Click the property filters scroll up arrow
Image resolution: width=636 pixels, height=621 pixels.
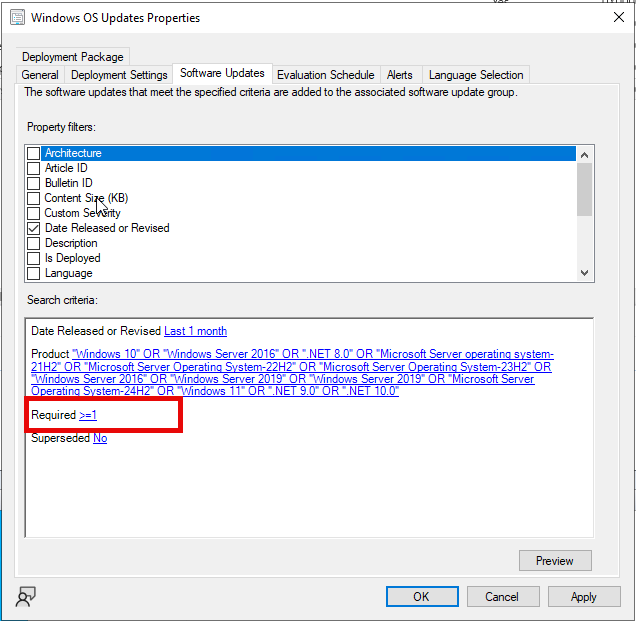point(584,155)
